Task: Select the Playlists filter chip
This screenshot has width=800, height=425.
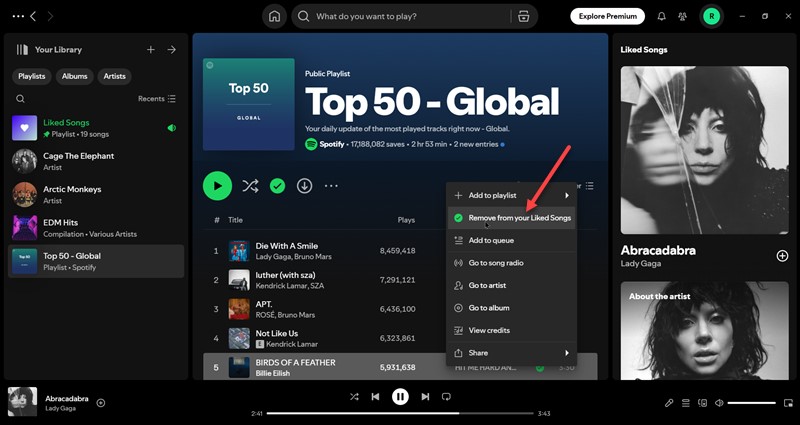Action: point(32,76)
